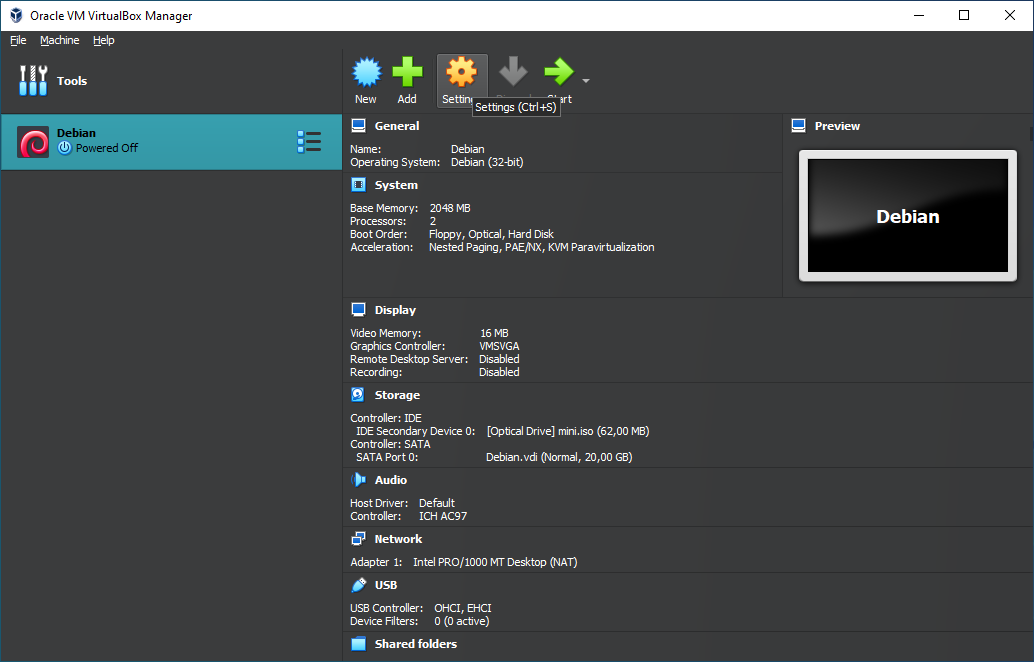
Task: Click the Audio section speaker icon
Action: [359, 479]
